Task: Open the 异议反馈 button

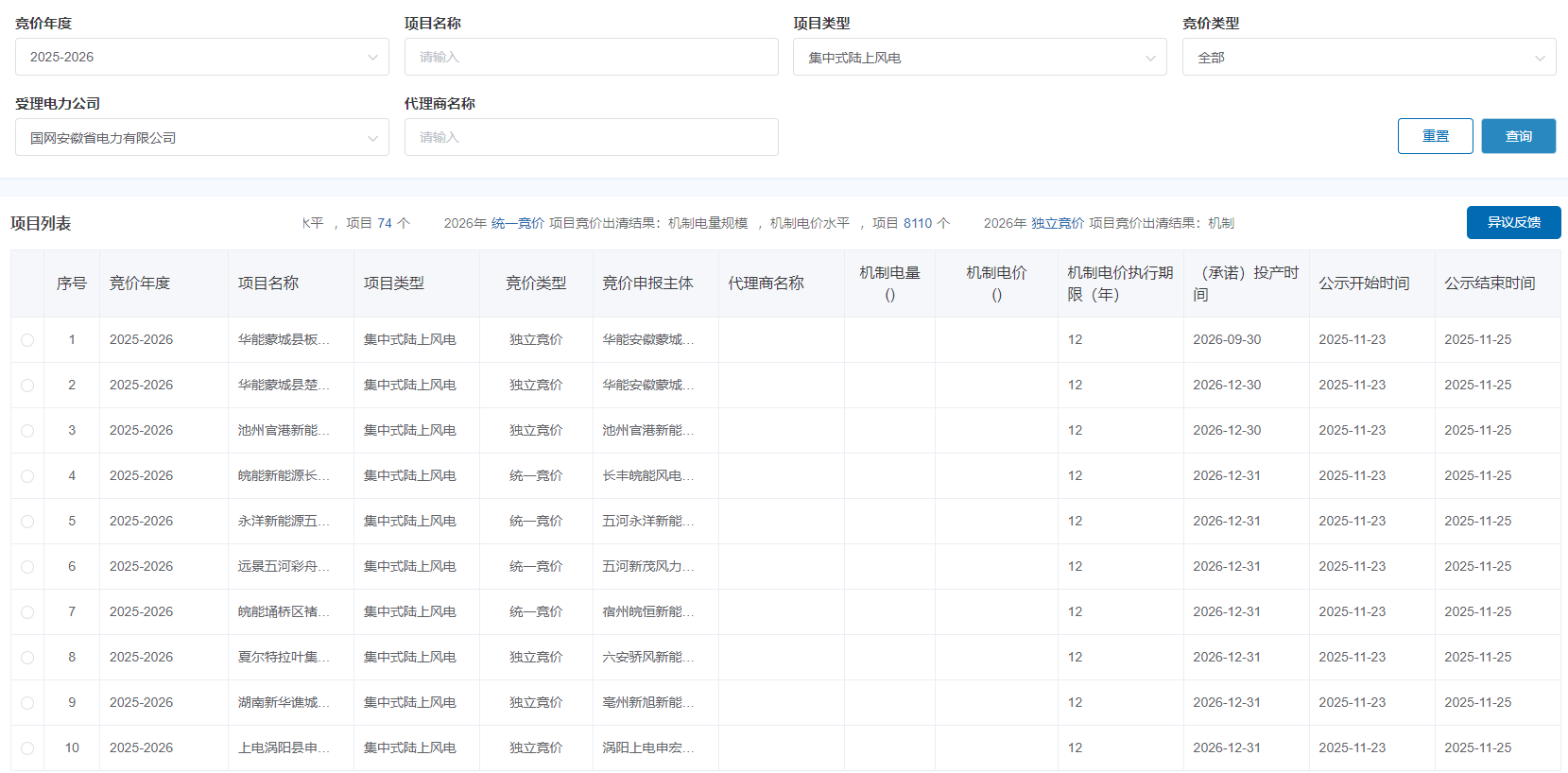Action: [x=1513, y=222]
